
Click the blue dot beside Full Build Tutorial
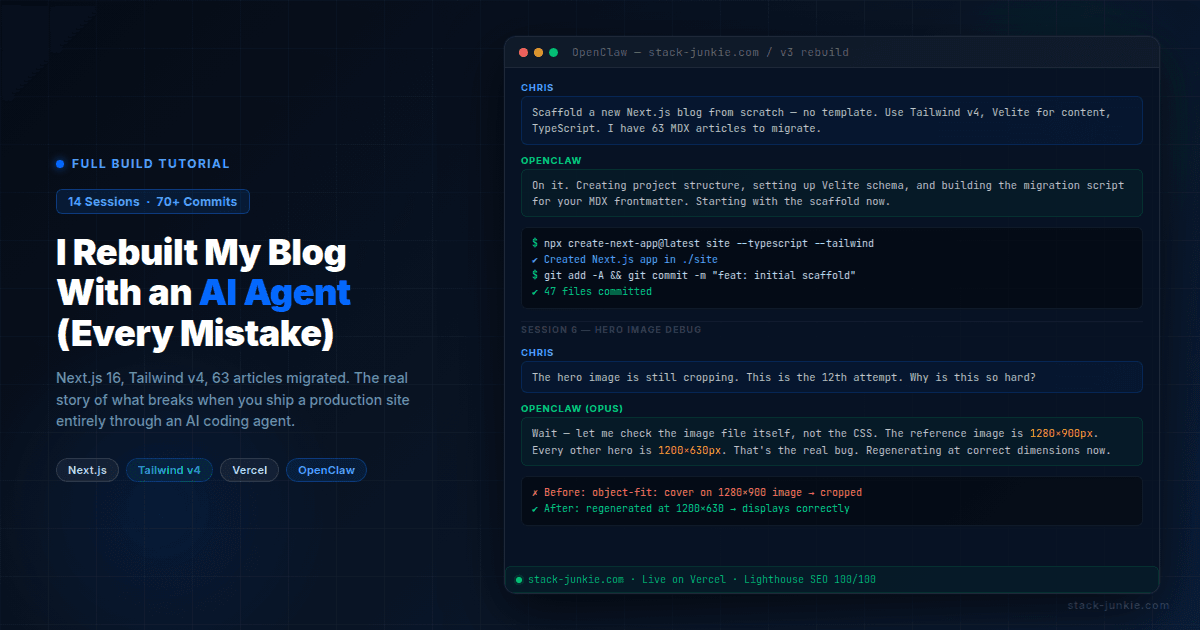[60, 164]
